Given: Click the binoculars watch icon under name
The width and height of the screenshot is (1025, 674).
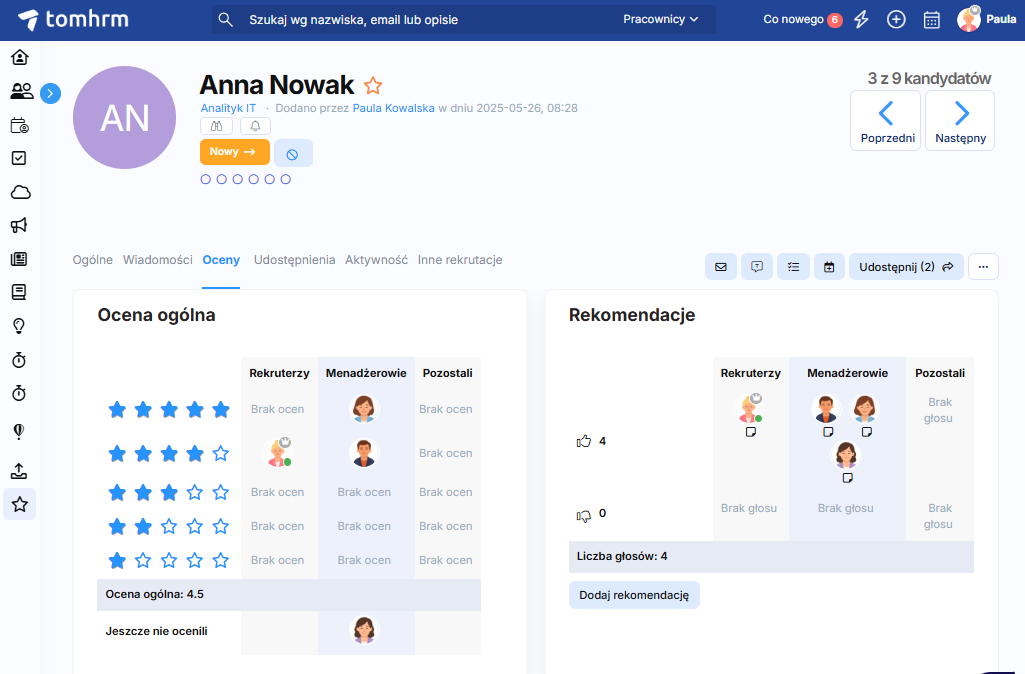Looking at the screenshot, I should pos(217,126).
